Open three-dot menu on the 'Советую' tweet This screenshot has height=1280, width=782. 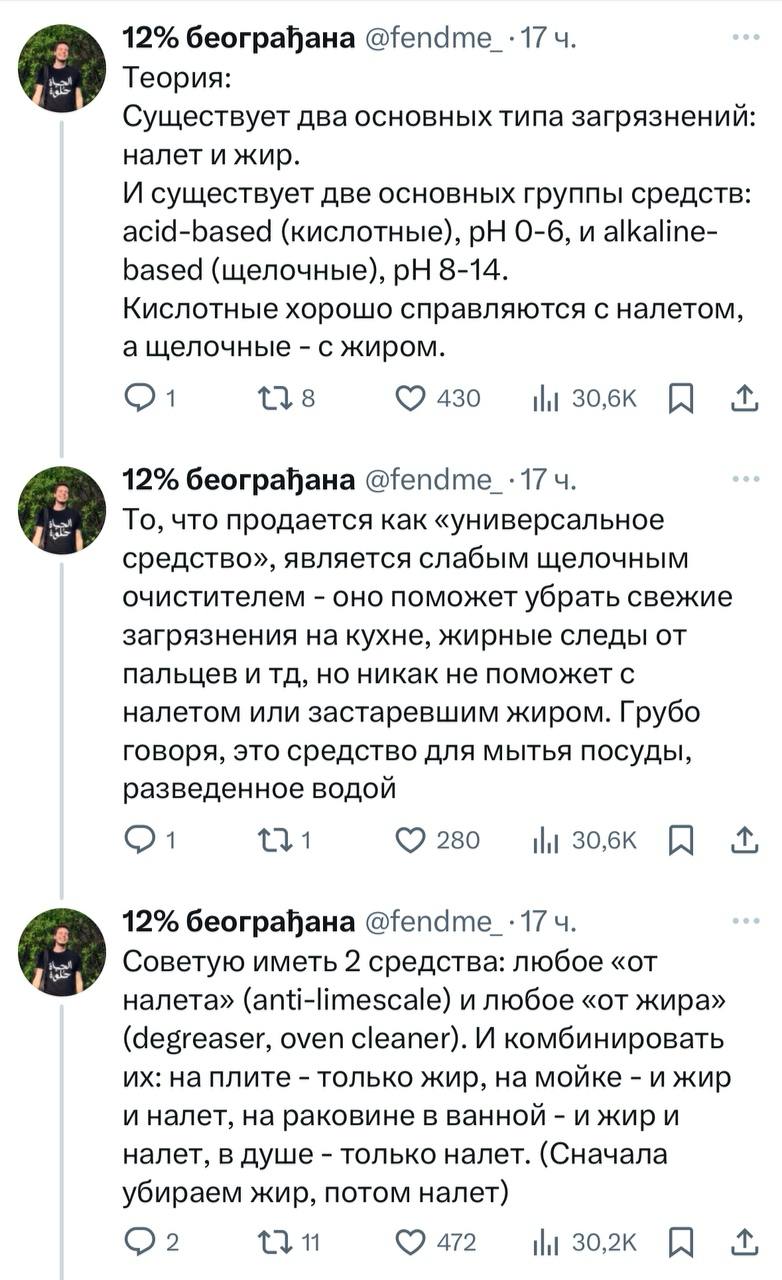coord(745,920)
